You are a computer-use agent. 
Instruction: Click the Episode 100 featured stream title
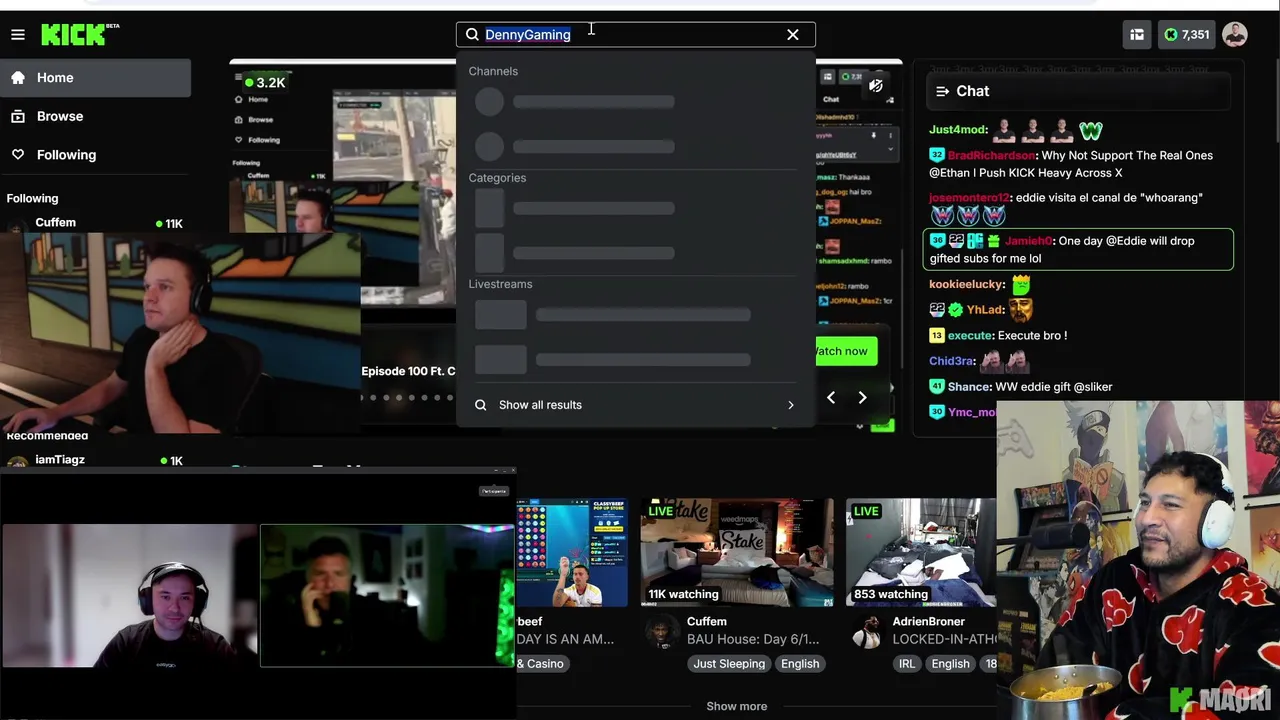click(x=408, y=371)
